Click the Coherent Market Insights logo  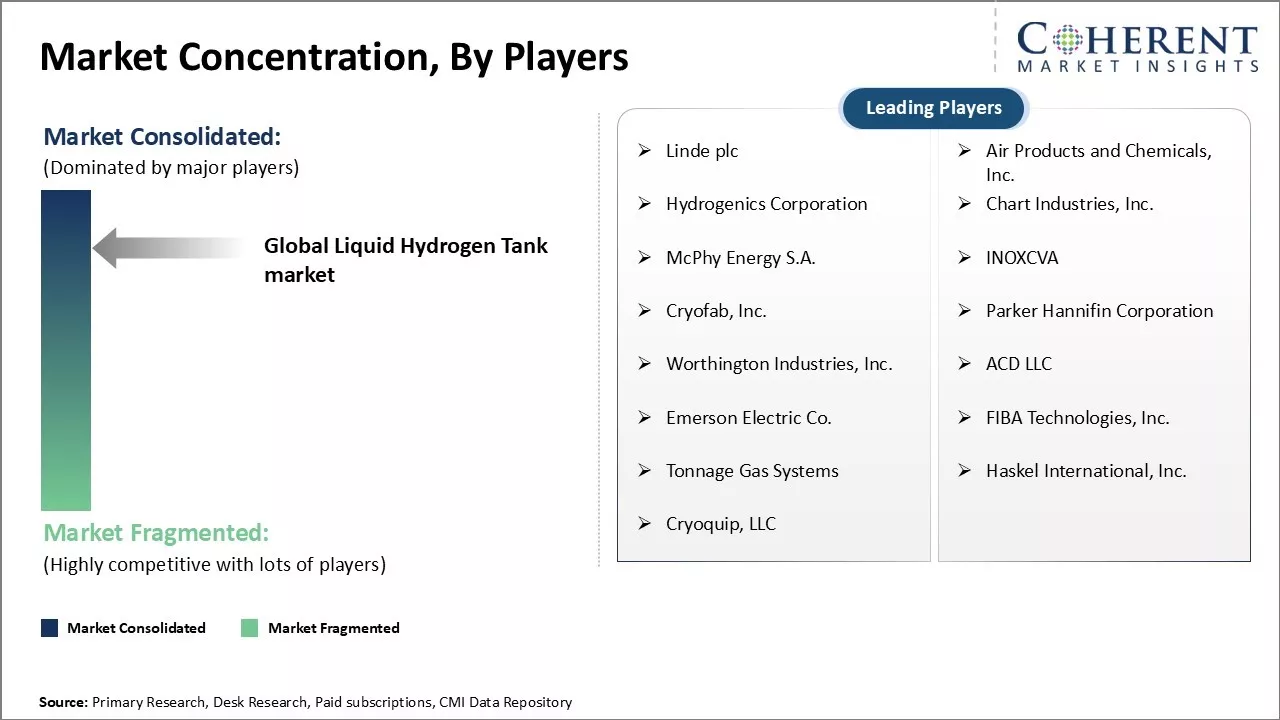click(x=1137, y=47)
